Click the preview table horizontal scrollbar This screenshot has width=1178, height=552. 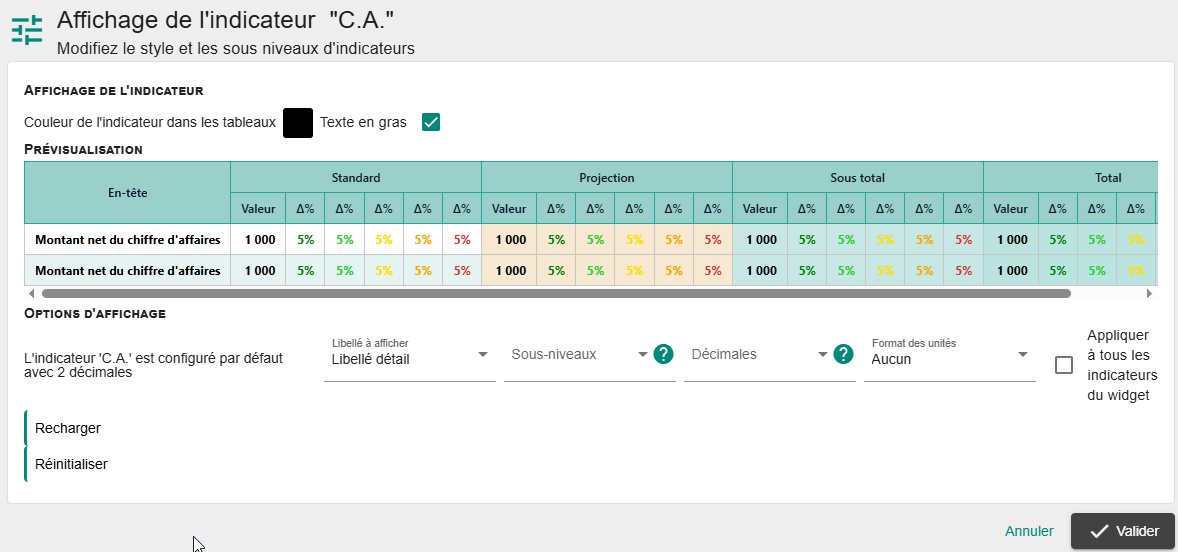click(556, 294)
